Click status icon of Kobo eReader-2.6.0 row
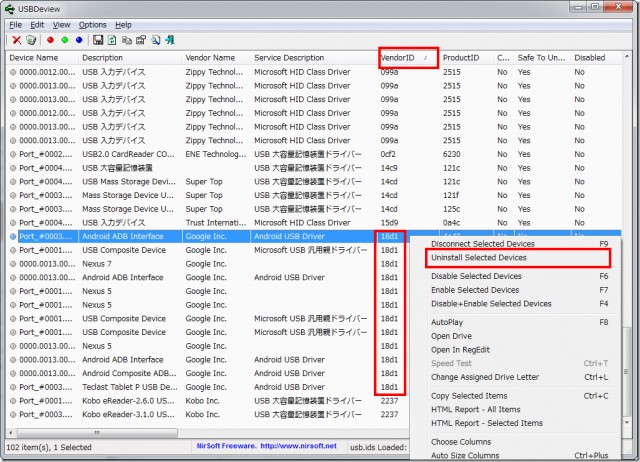 click(x=13, y=401)
